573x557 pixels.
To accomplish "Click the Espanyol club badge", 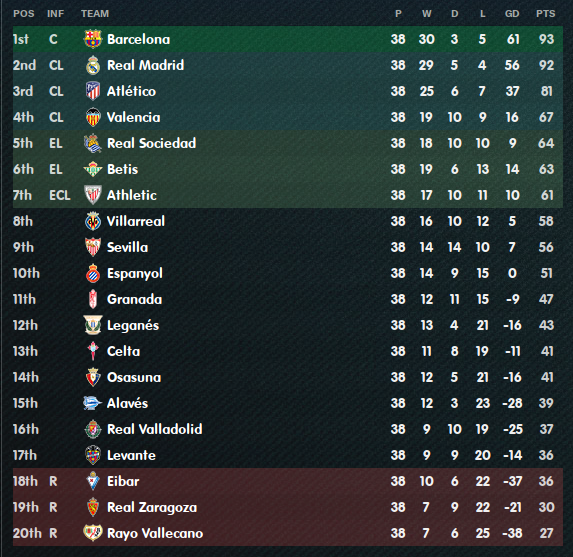I will (93, 273).
